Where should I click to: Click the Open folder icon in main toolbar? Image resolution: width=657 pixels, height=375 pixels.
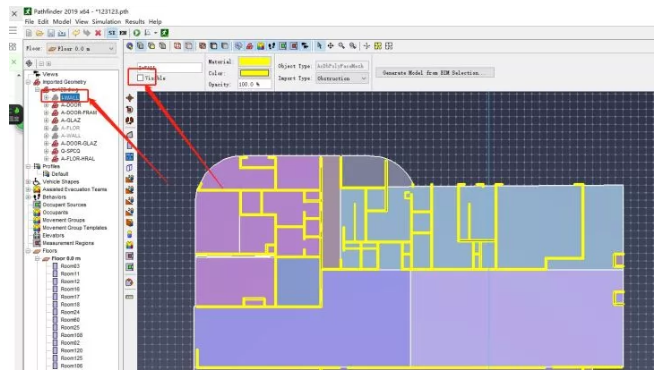click(x=40, y=33)
